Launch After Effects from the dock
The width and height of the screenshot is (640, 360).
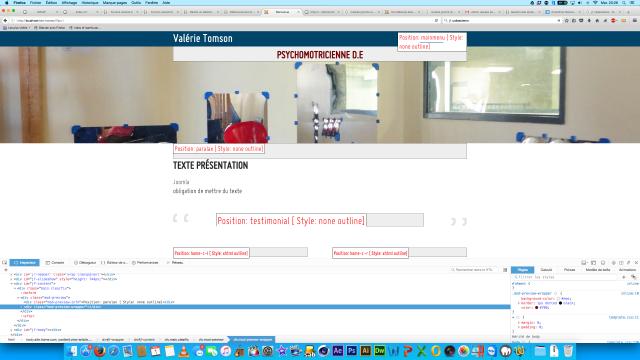click(x=338, y=351)
